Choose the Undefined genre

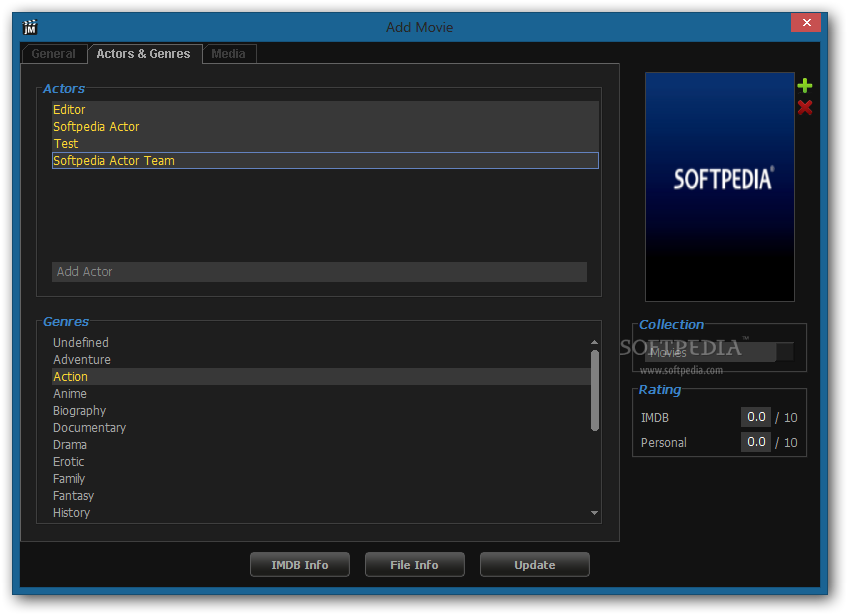pos(321,343)
